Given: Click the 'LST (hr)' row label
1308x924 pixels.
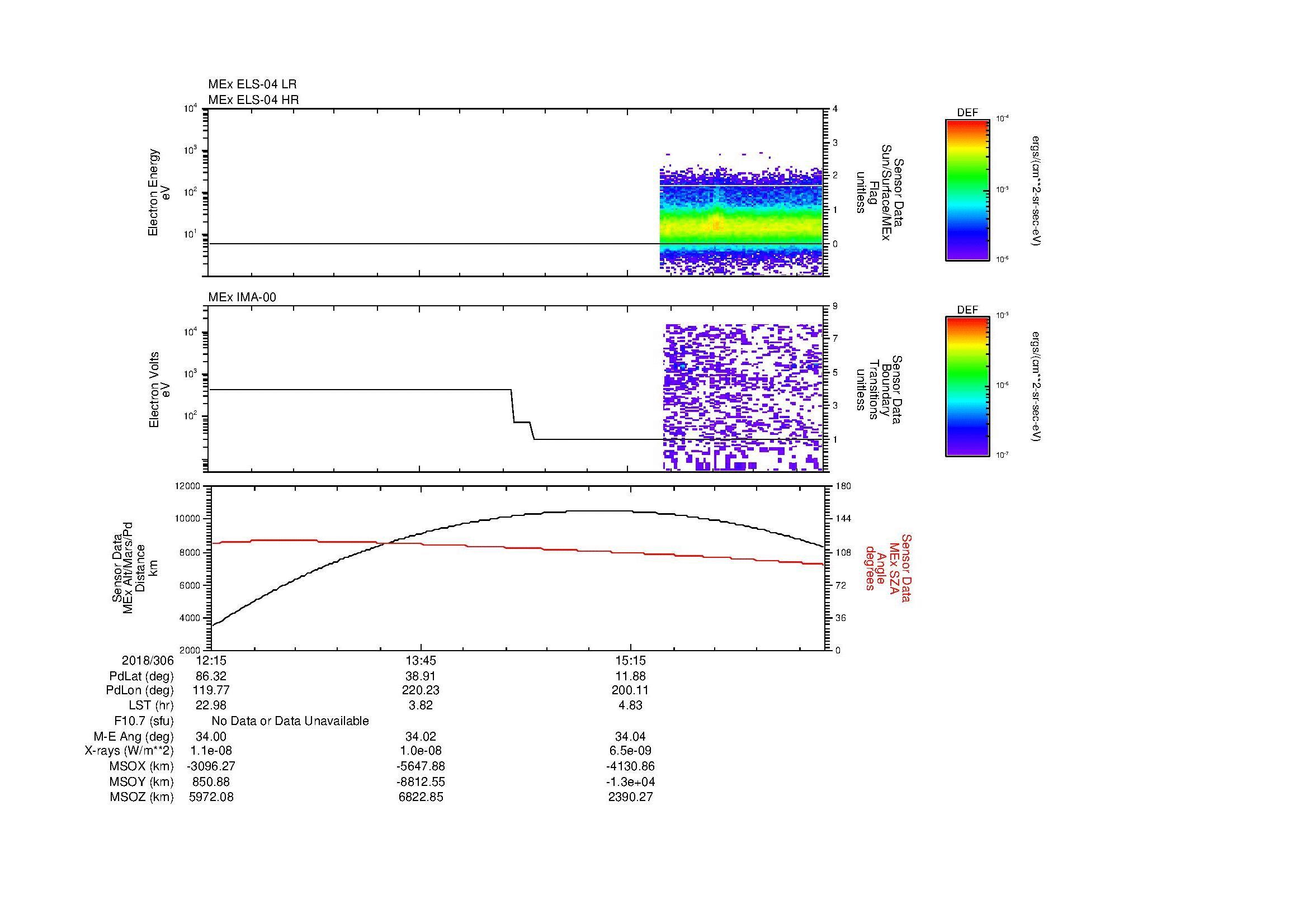Looking at the screenshot, I should point(150,705).
